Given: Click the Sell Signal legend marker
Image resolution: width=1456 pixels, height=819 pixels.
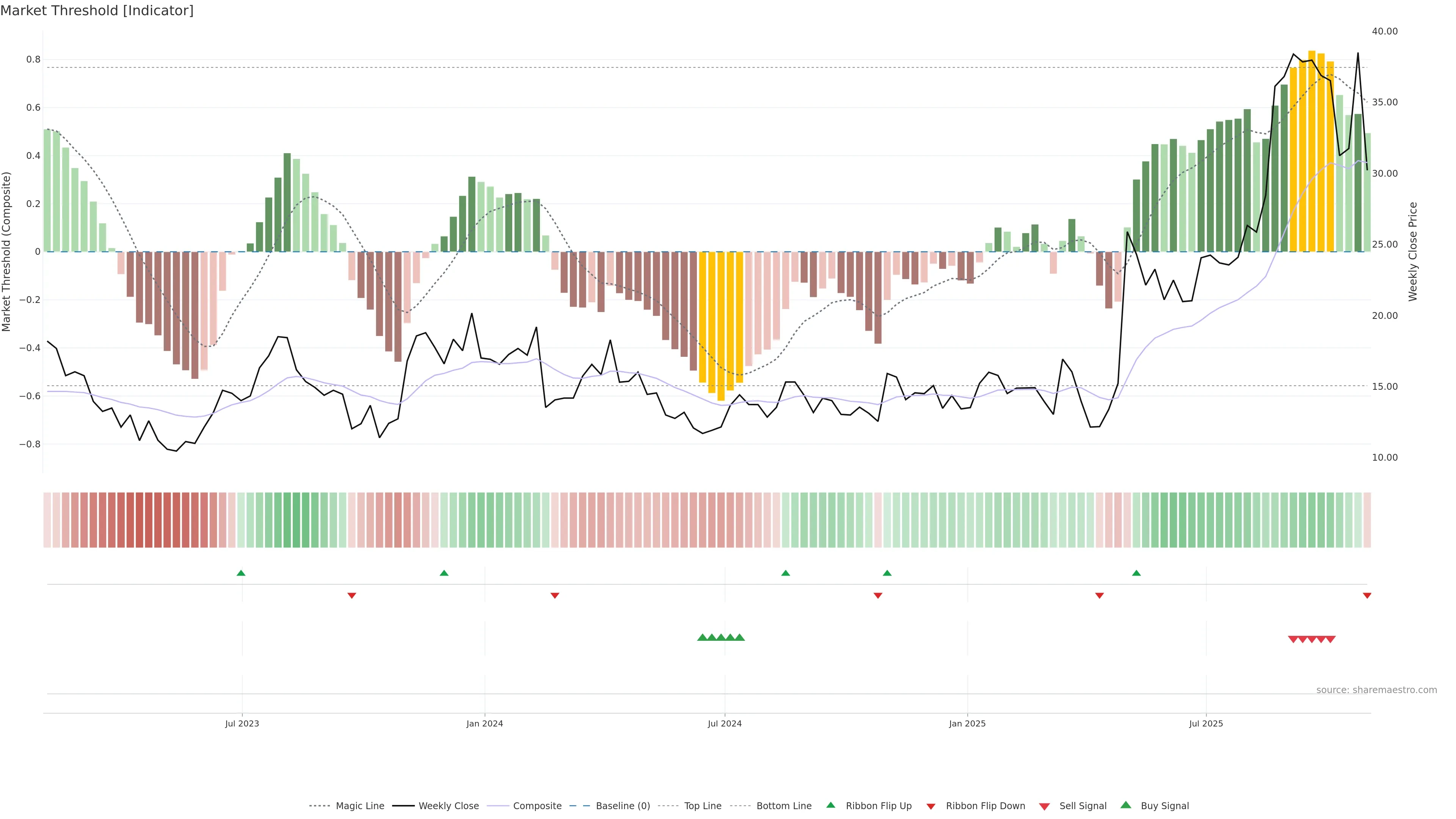Looking at the screenshot, I should tap(1044, 806).
